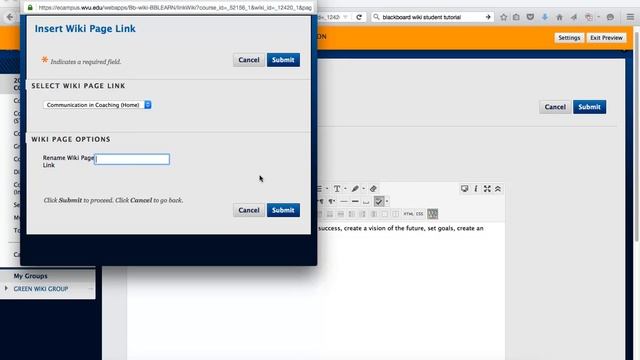Toggle the spell check button
Viewport: 640px width, 360px height.
point(379,201)
